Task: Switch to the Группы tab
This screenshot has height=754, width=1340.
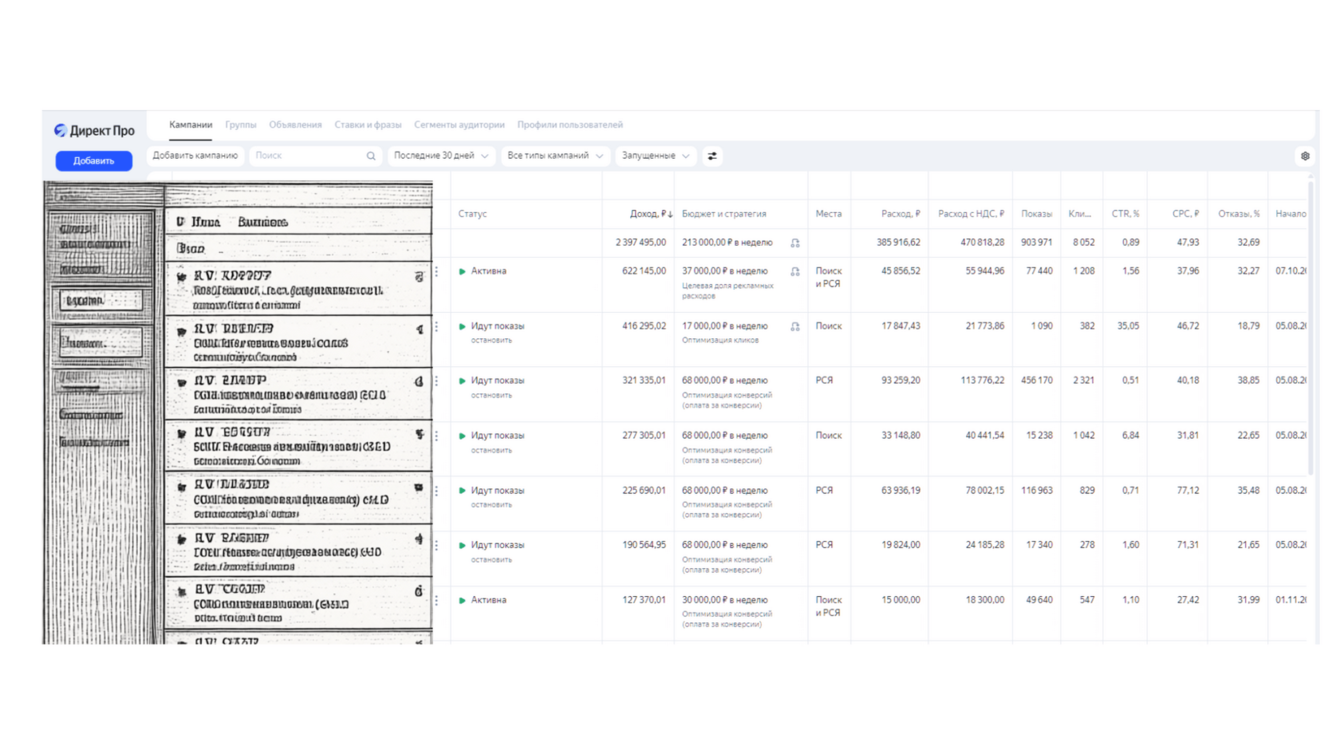Action: click(241, 125)
